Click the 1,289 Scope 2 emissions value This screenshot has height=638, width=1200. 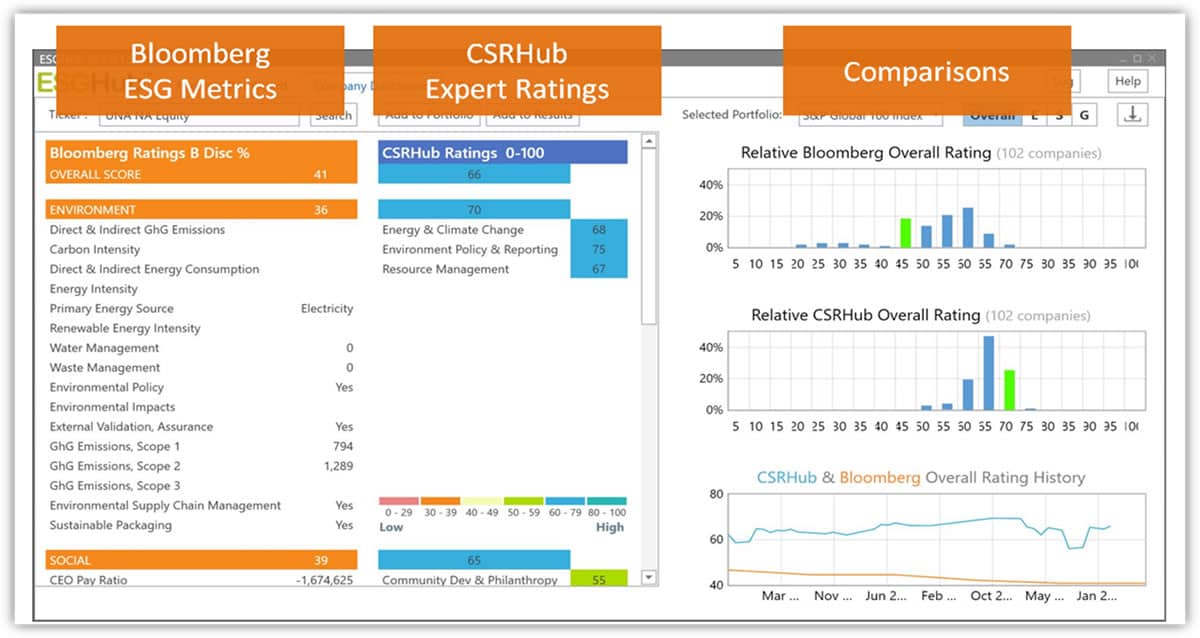point(338,466)
